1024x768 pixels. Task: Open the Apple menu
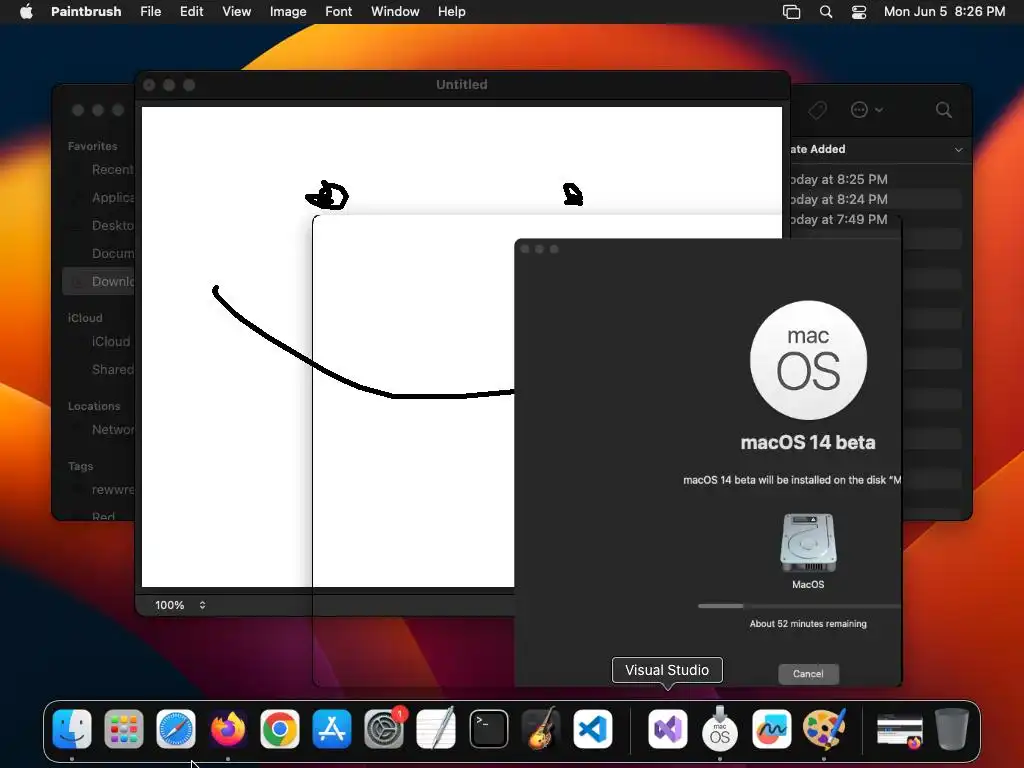click(26, 12)
